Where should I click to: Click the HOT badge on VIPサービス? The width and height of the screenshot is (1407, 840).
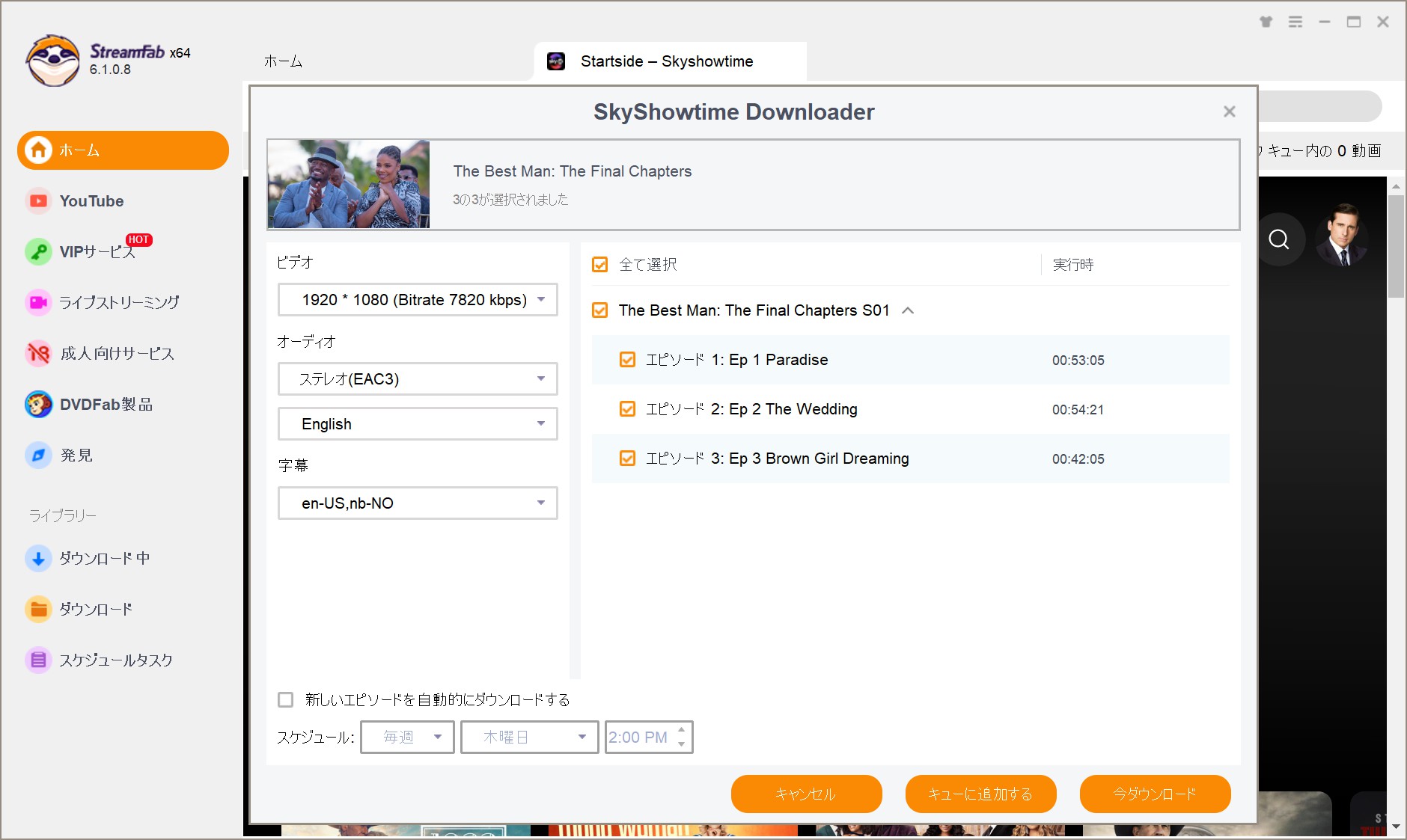click(138, 240)
